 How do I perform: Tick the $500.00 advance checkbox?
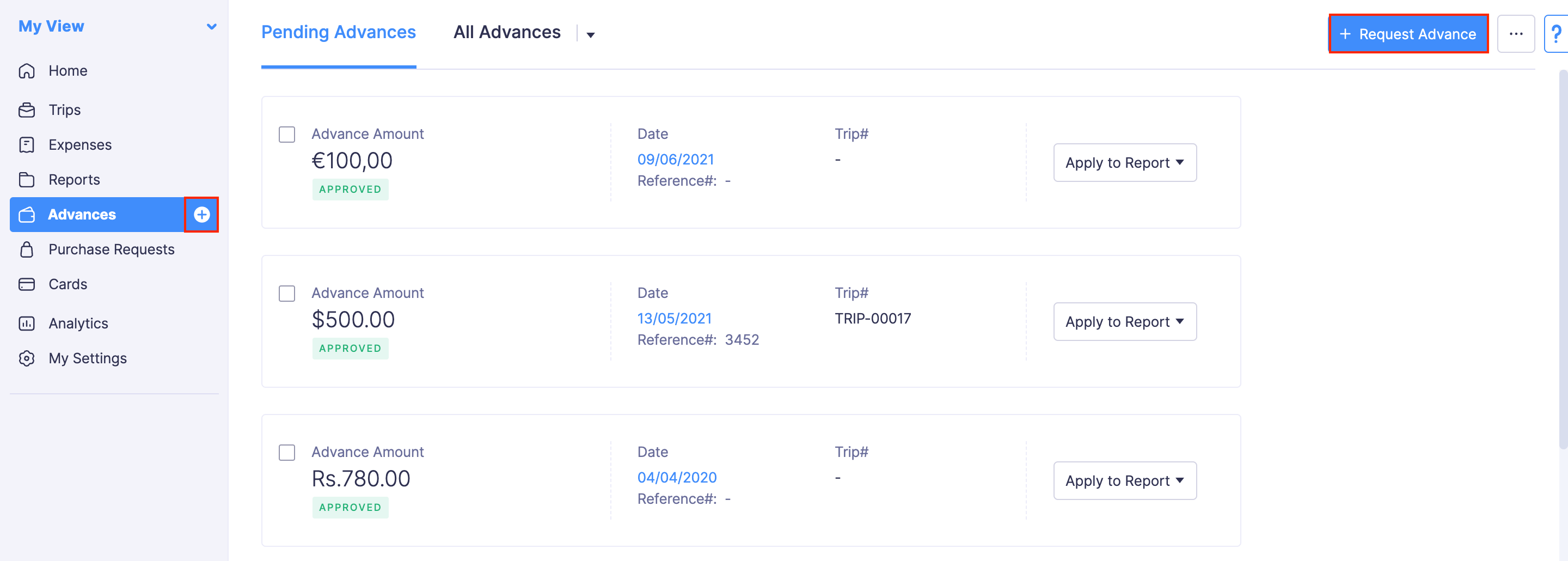tap(287, 294)
